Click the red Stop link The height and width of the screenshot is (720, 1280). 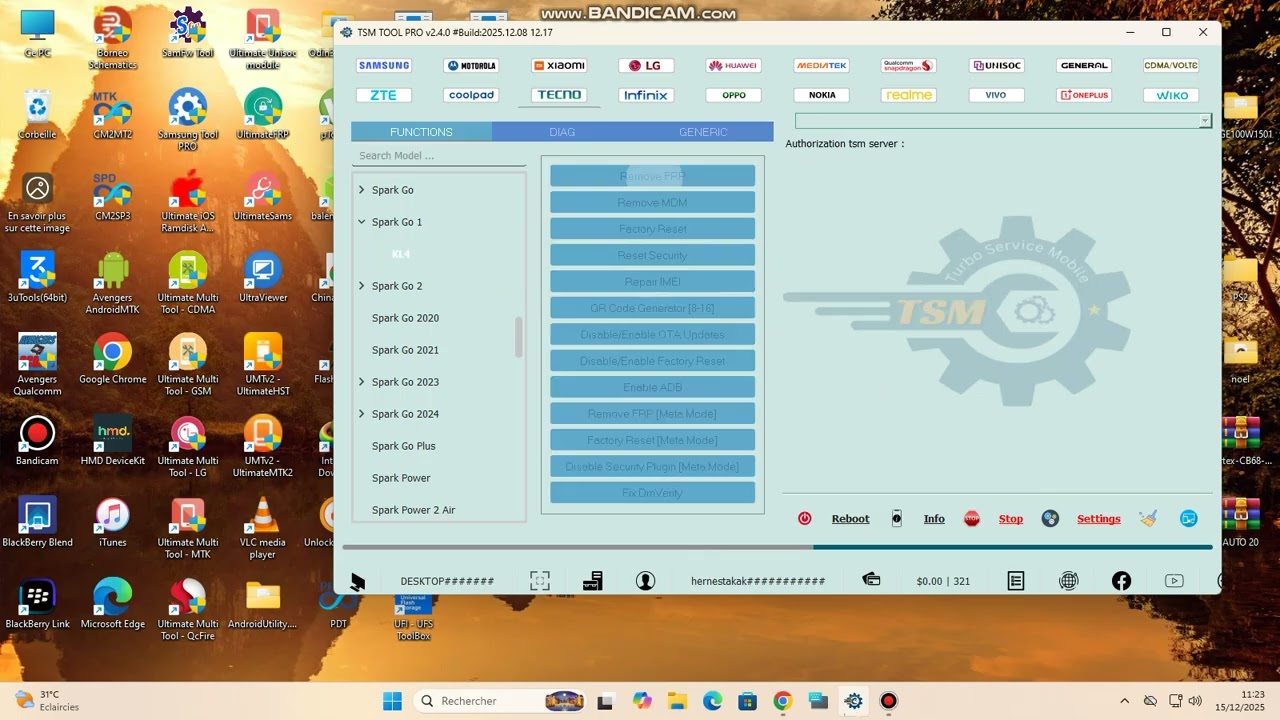pyautogui.click(x=1011, y=519)
